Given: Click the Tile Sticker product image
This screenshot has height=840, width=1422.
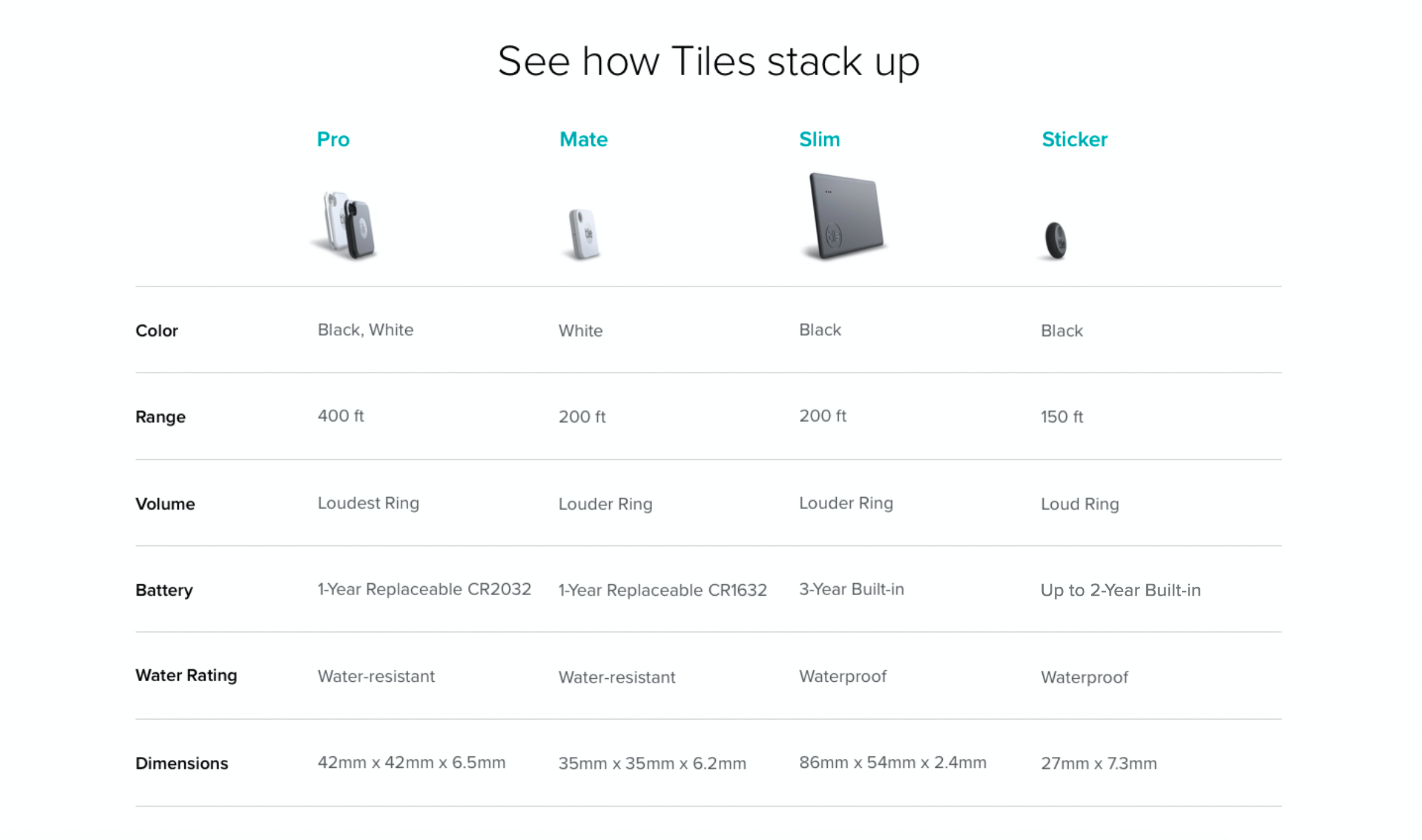Looking at the screenshot, I should (x=1055, y=241).
